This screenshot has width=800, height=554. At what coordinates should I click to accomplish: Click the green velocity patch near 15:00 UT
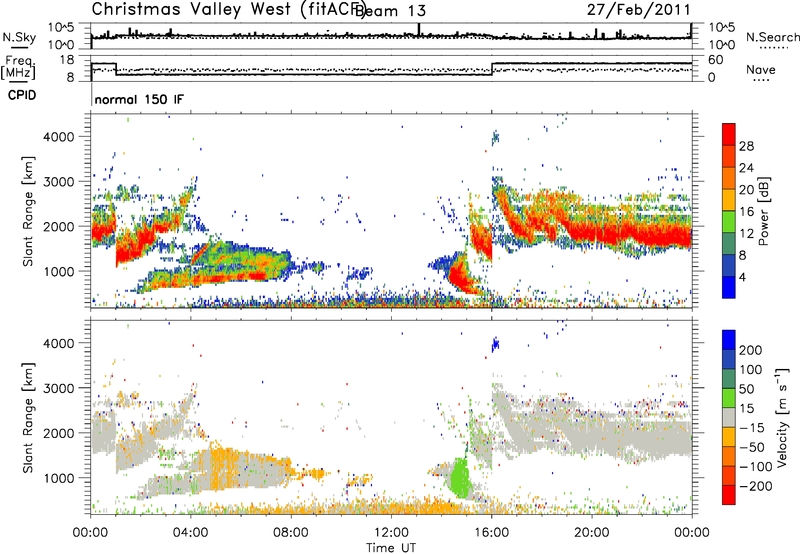coord(461,478)
